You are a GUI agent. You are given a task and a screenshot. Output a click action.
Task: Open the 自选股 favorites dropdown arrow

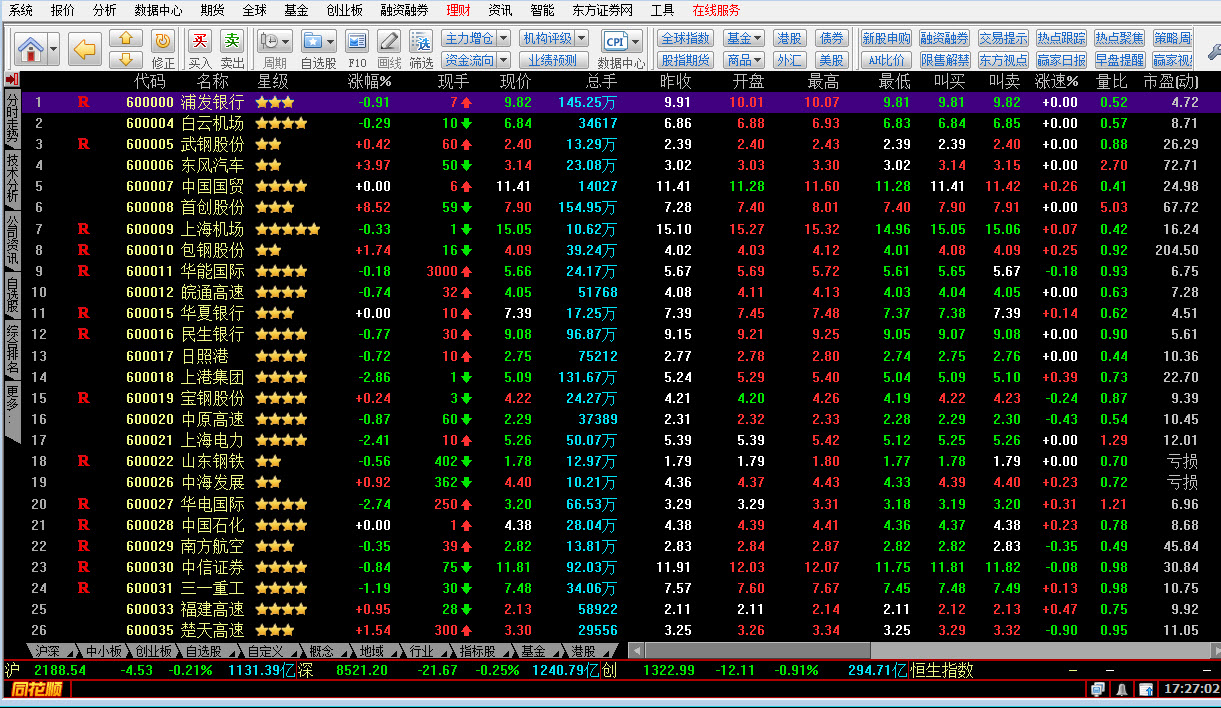pyautogui.click(x=330, y=41)
